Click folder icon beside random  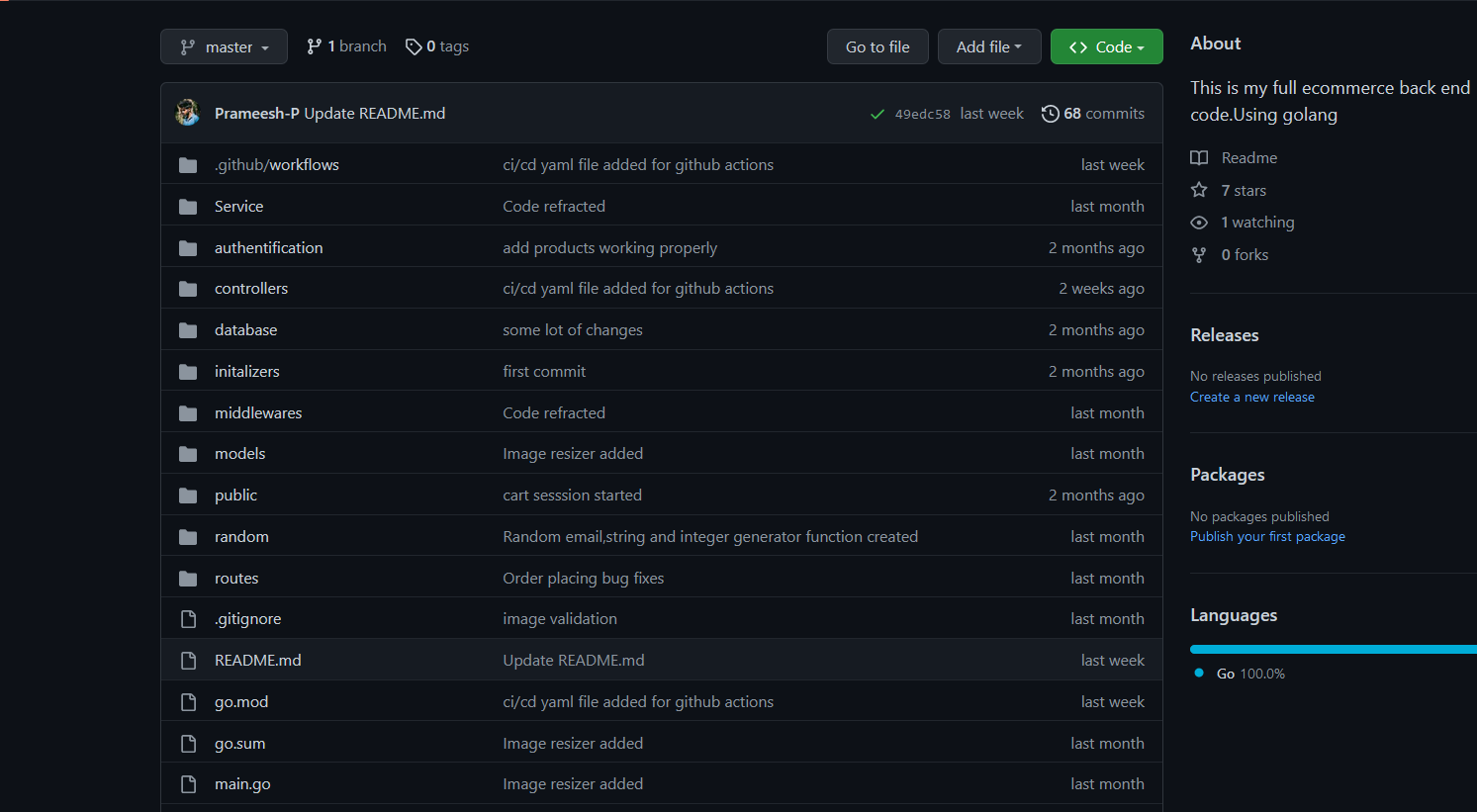pyautogui.click(x=188, y=537)
